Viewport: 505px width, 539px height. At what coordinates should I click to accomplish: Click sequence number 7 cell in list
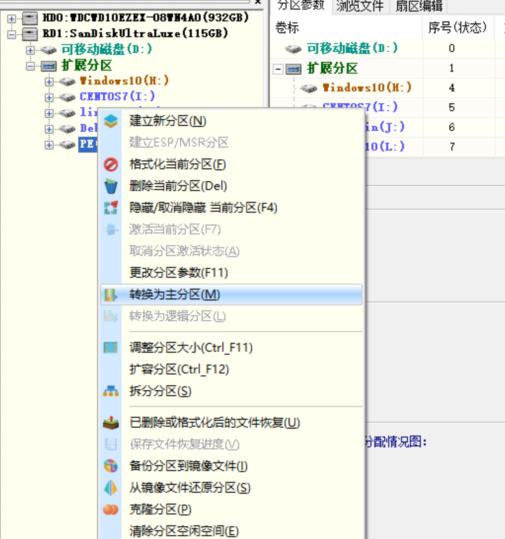(452, 147)
